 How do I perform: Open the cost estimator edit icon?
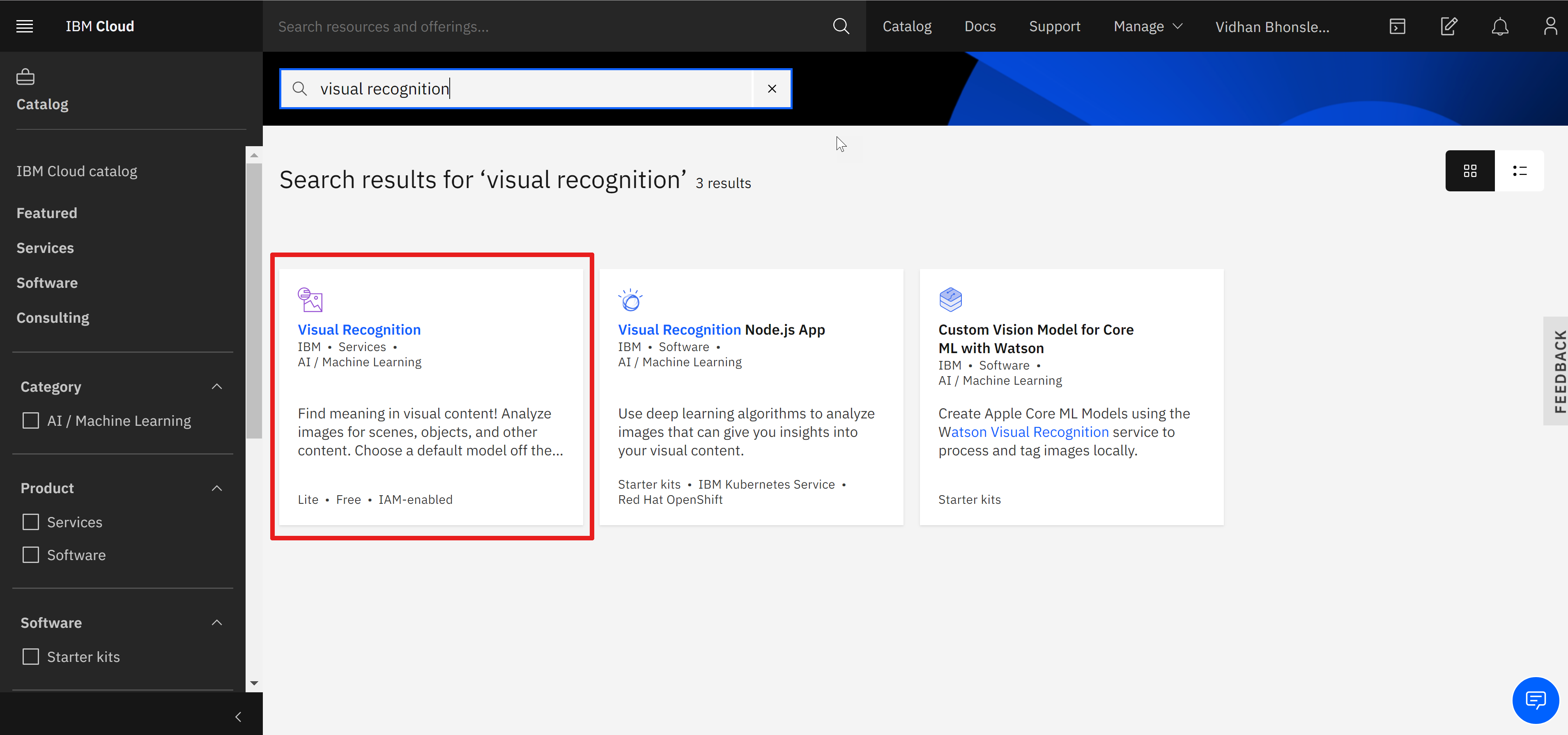(1449, 26)
